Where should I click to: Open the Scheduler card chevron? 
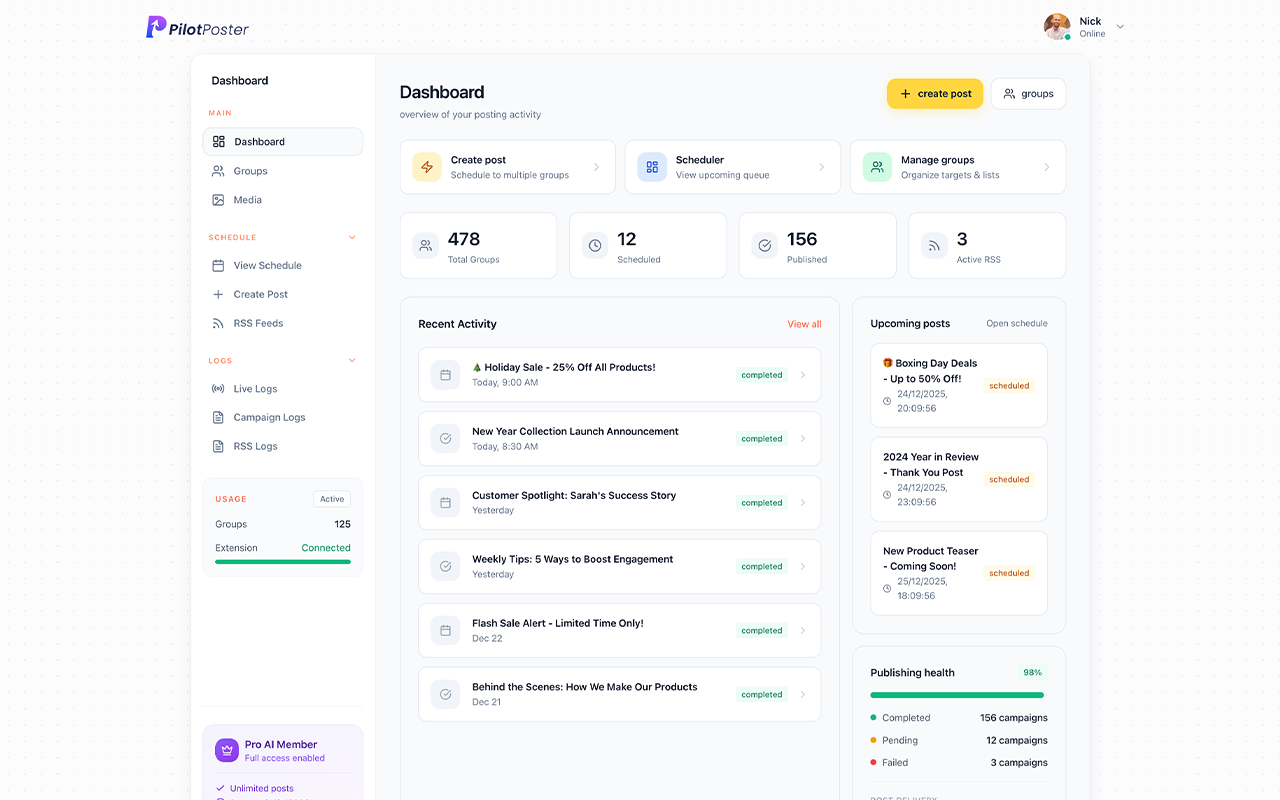click(822, 167)
